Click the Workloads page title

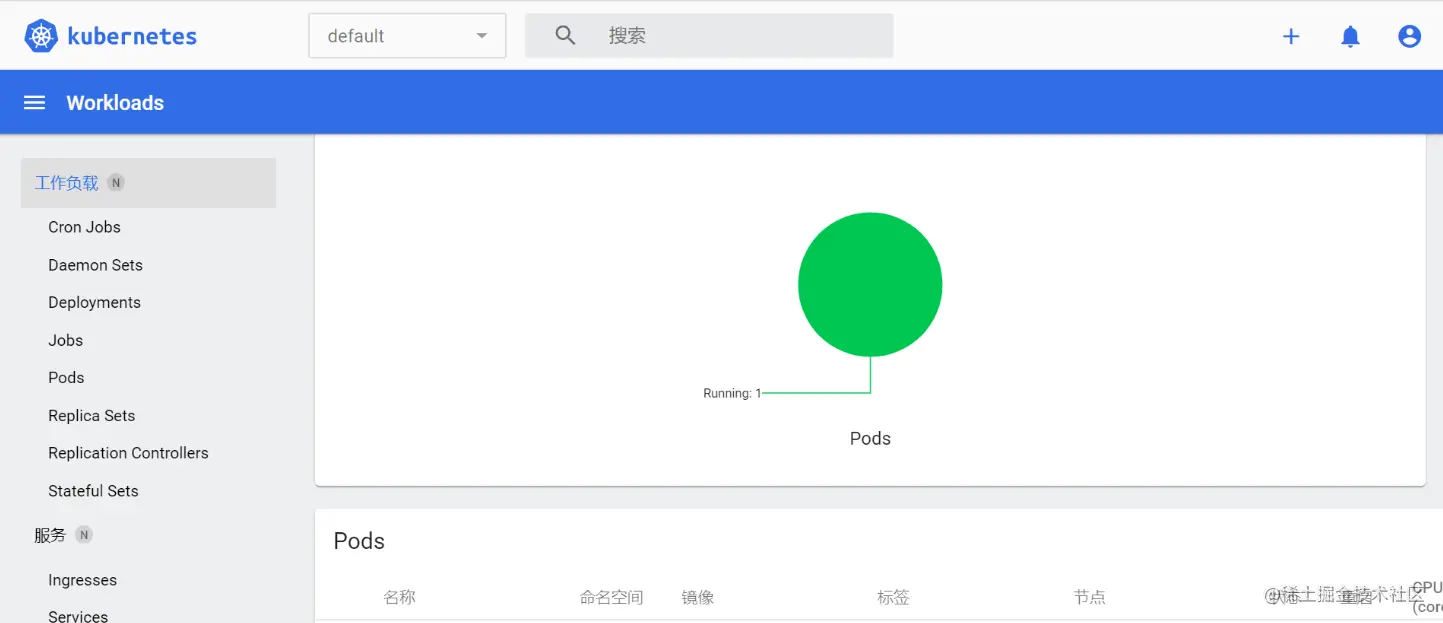point(115,103)
